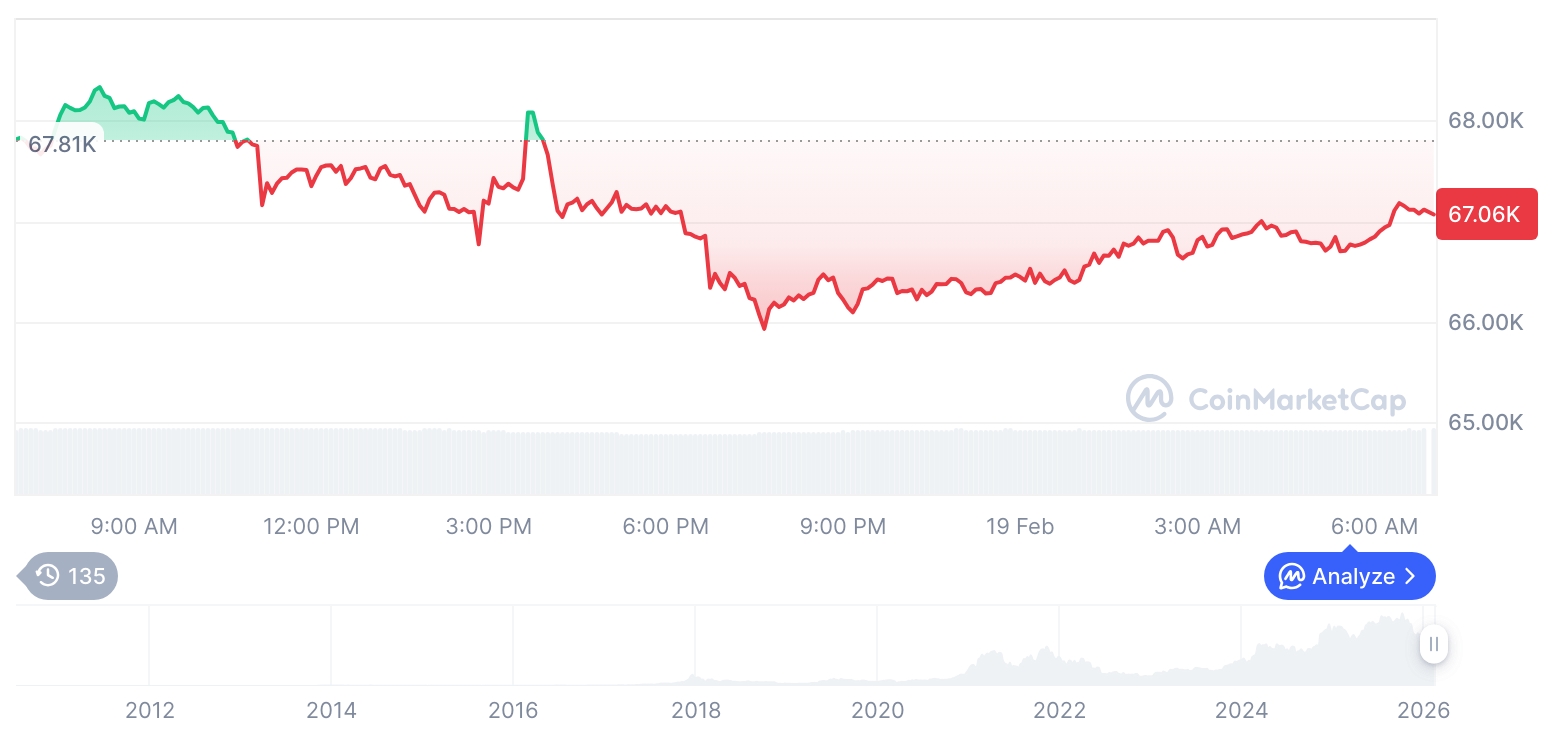The image size is (1566, 732).
Task: Click the CoinMarketCap chat icon in Analyze
Action: click(x=1292, y=577)
